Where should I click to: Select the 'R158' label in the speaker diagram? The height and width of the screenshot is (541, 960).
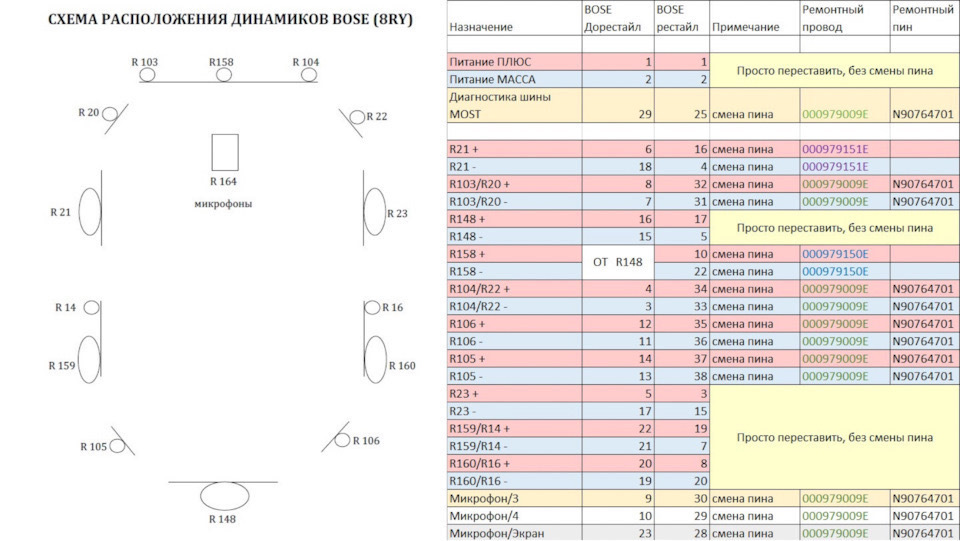click(221, 62)
